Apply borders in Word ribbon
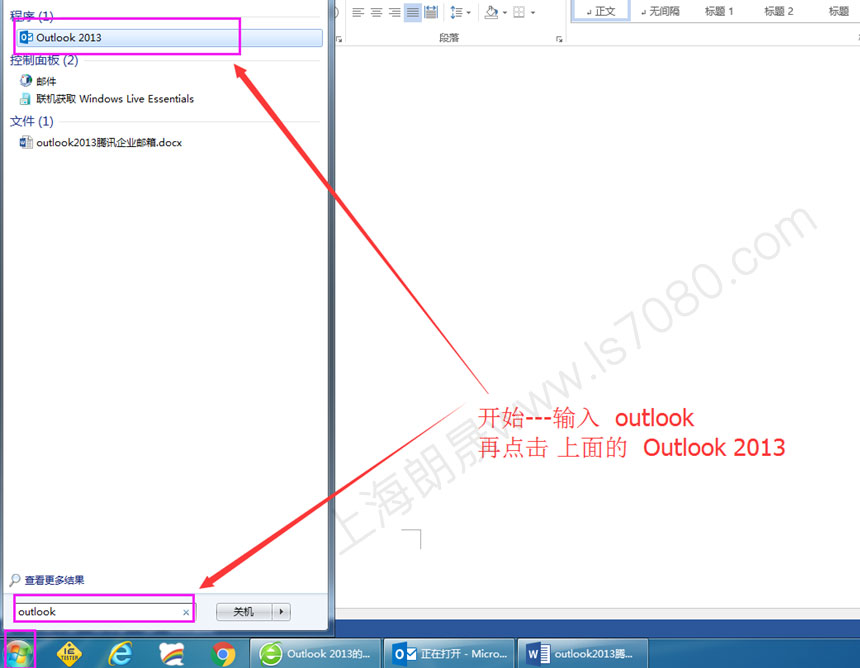Viewport: 860px width, 668px height. (519, 12)
